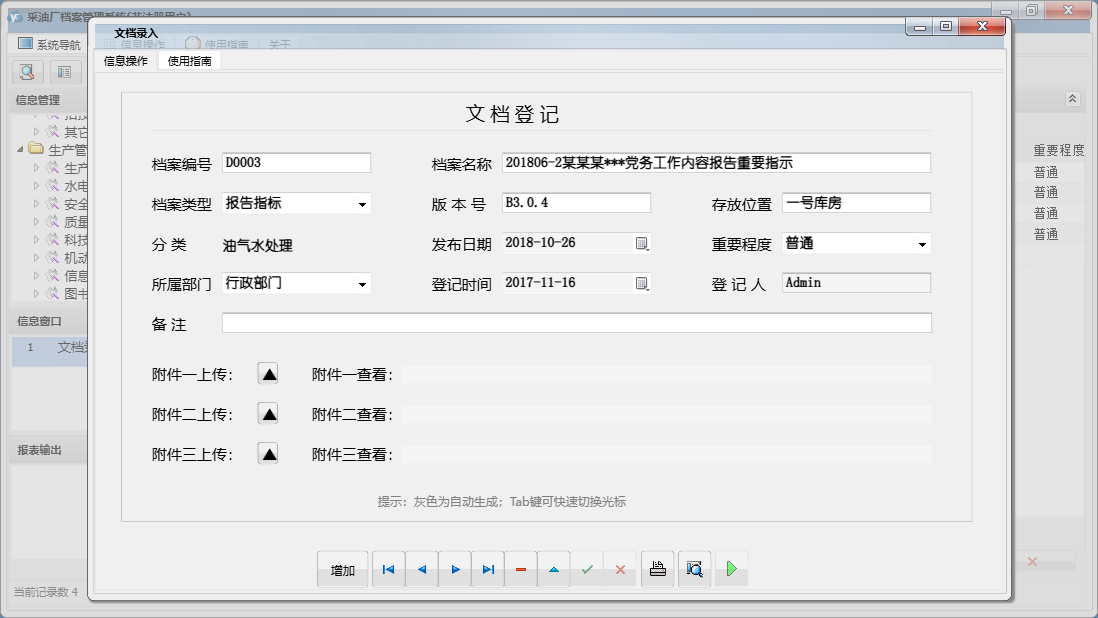Click the next record arrow icon
Screen dimensions: 1098x618
[x=454, y=568]
